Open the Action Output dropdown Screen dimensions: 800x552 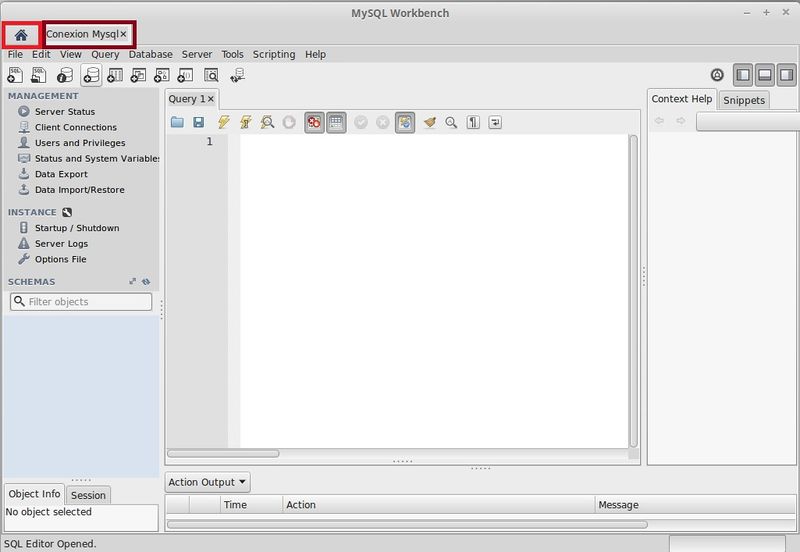point(208,482)
